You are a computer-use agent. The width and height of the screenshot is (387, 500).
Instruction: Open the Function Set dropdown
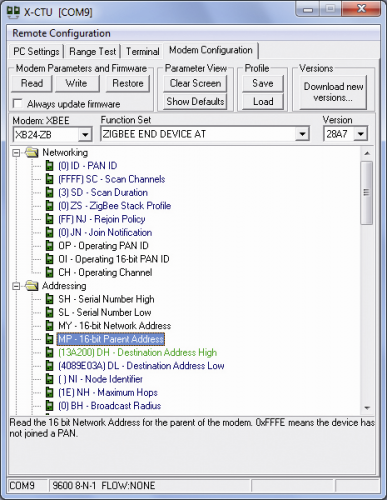302,134
